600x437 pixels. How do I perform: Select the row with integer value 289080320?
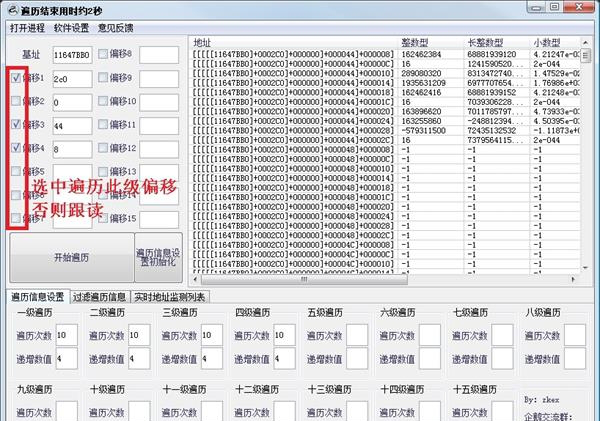pyautogui.click(x=385, y=73)
